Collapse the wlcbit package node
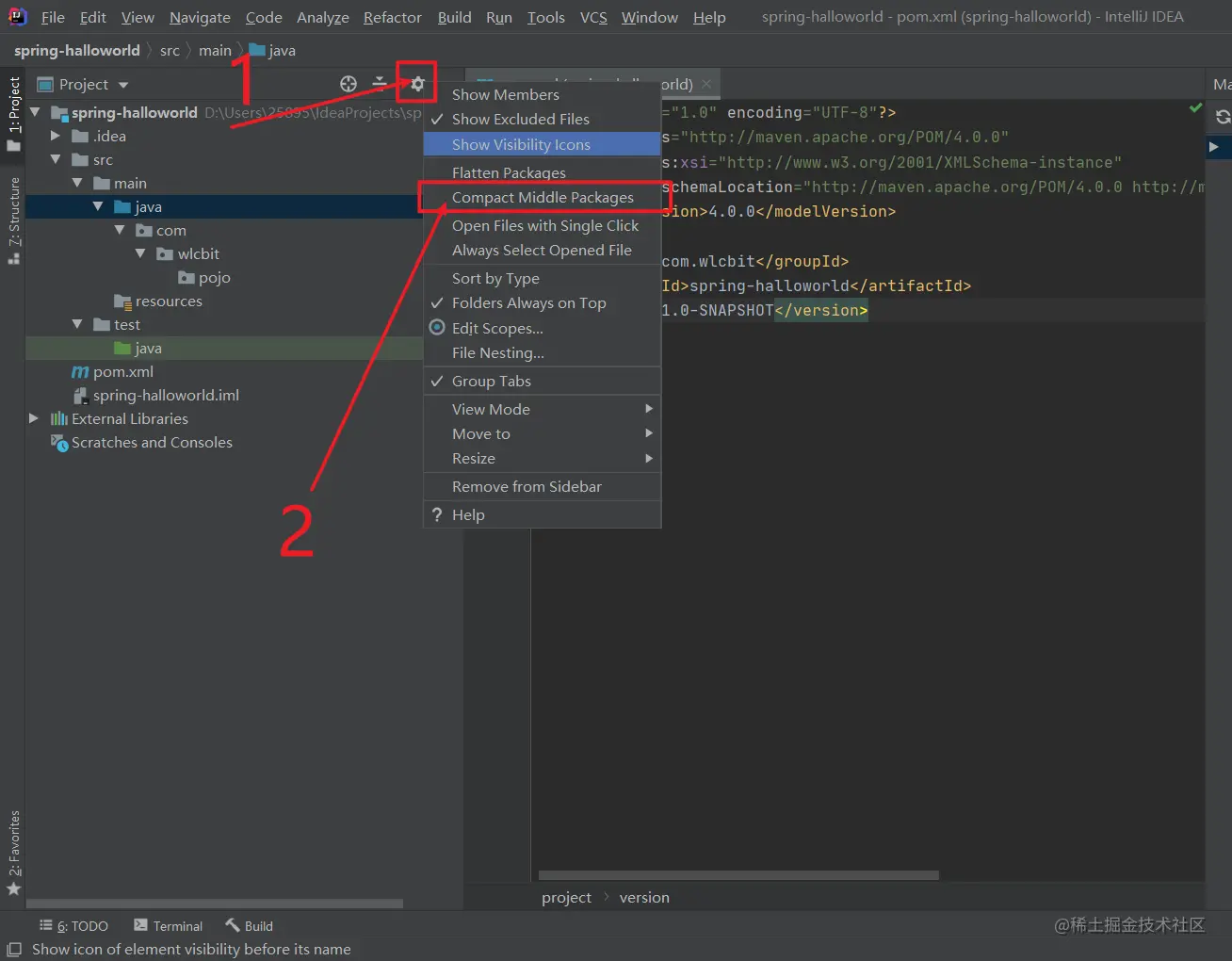 point(140,253)
